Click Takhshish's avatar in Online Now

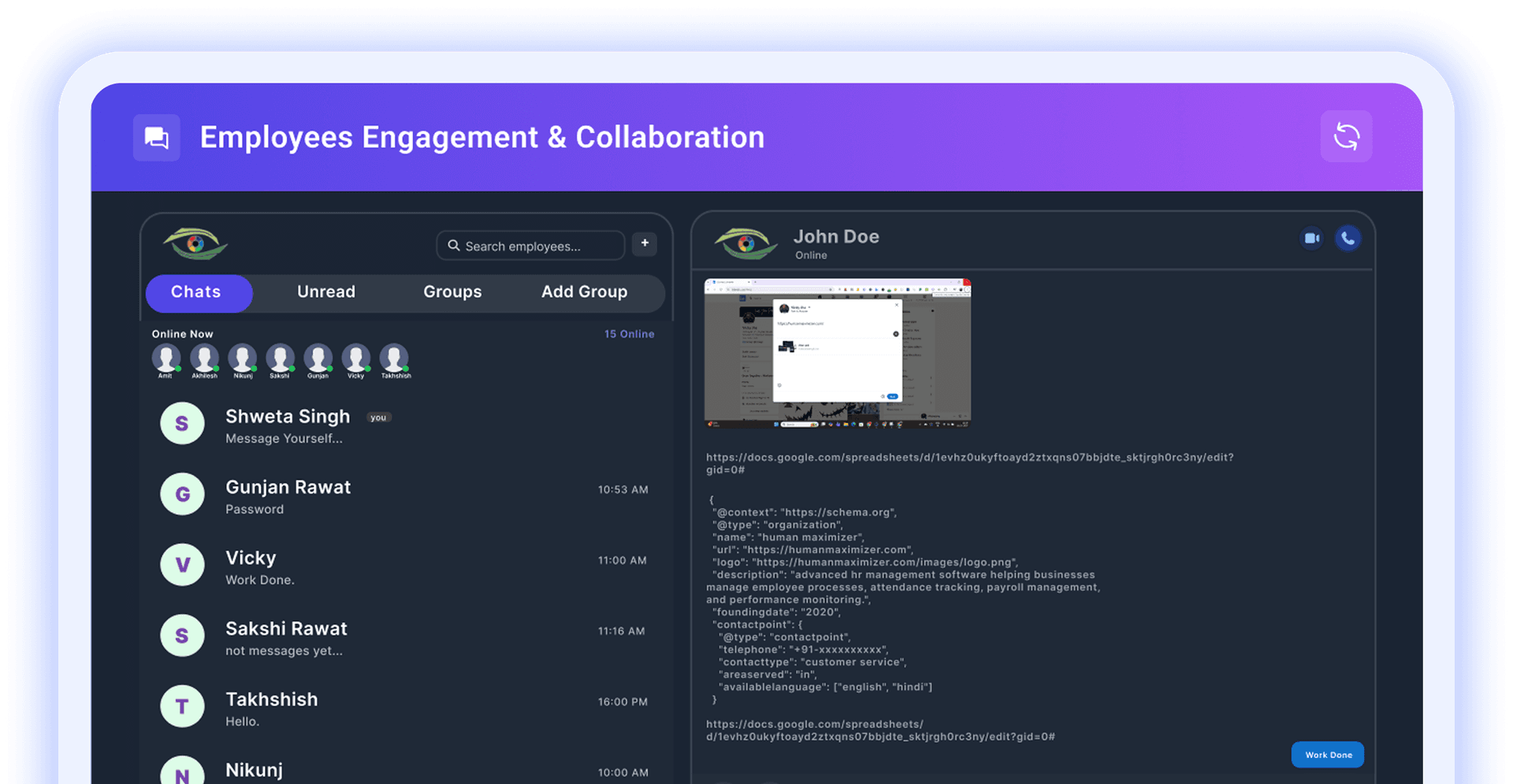395,358
